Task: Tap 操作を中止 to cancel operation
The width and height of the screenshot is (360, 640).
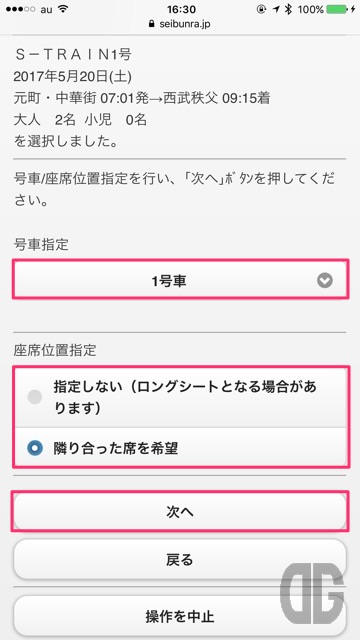Action: (180, 616)
